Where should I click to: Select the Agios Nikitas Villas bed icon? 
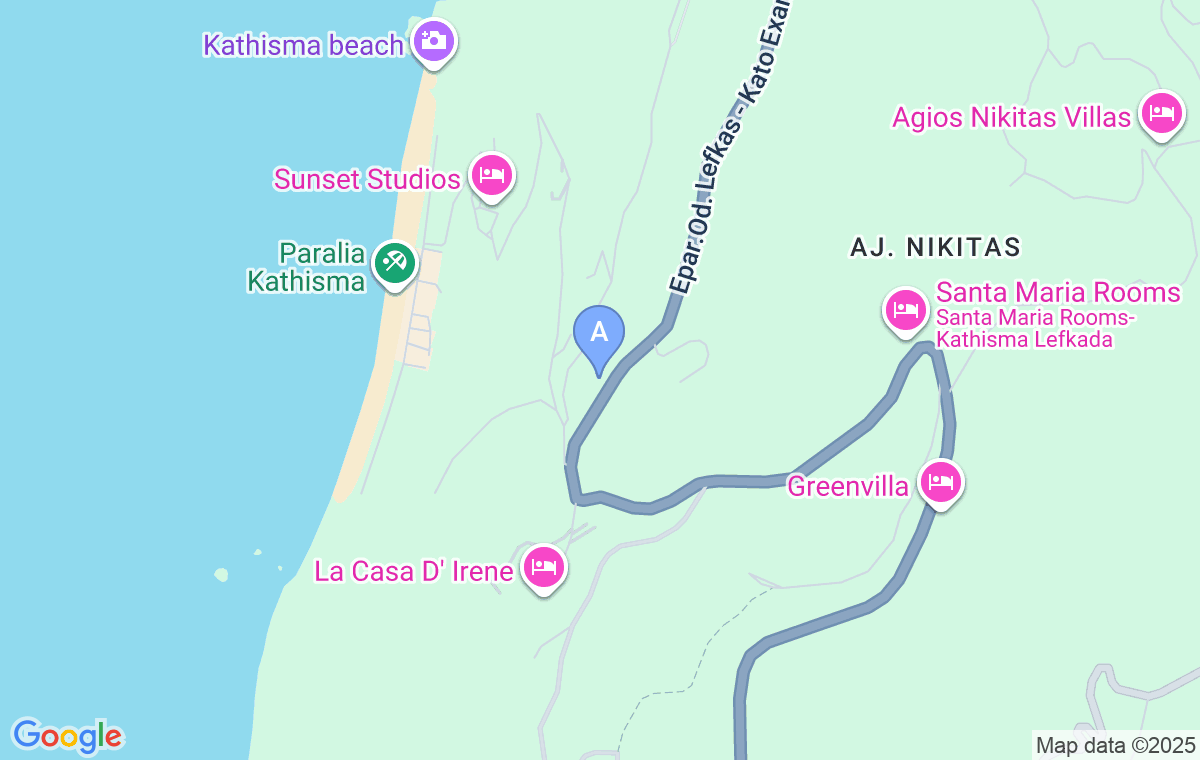click(x=1160, y=116)
